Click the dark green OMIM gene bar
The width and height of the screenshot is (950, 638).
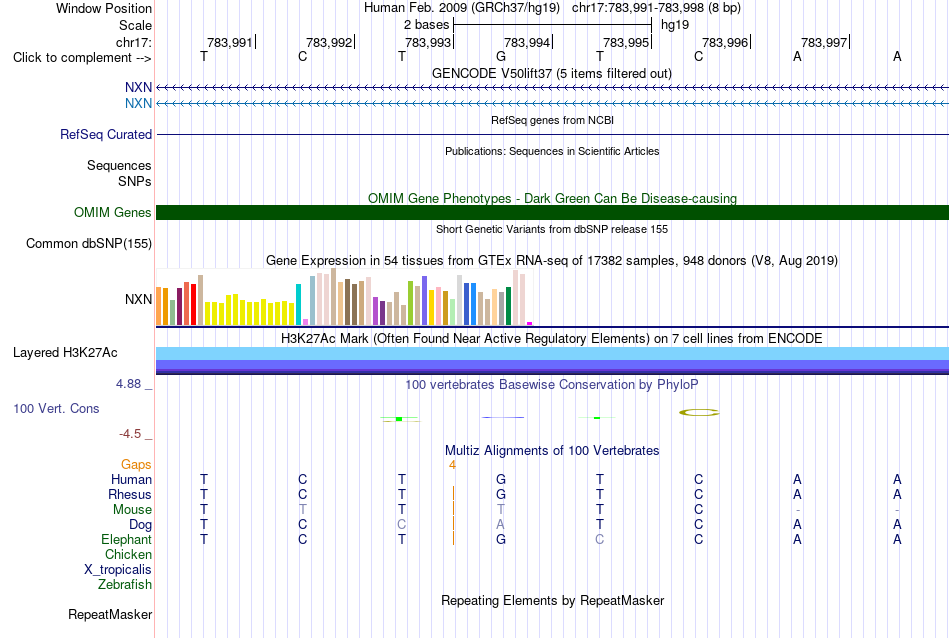(552, 213)
